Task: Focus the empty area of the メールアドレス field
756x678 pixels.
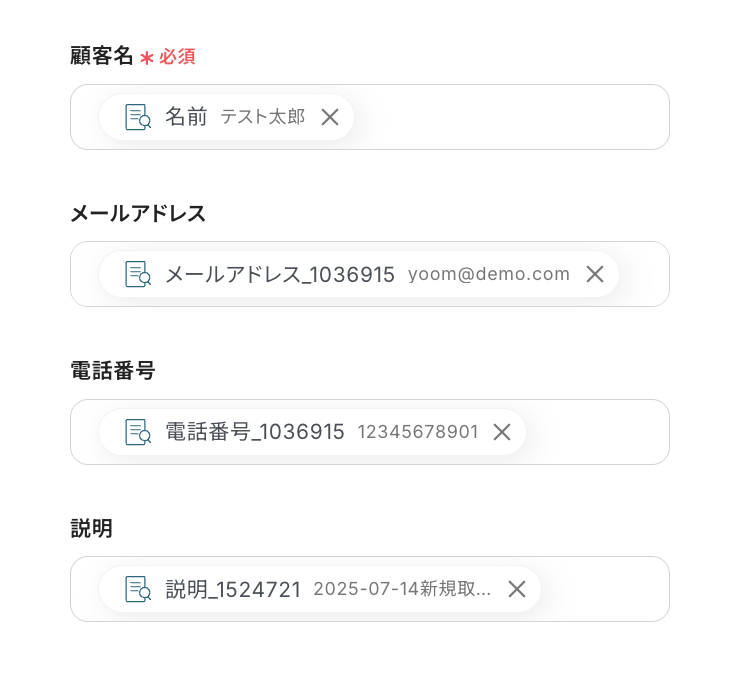Action: (x=643, y=274)
